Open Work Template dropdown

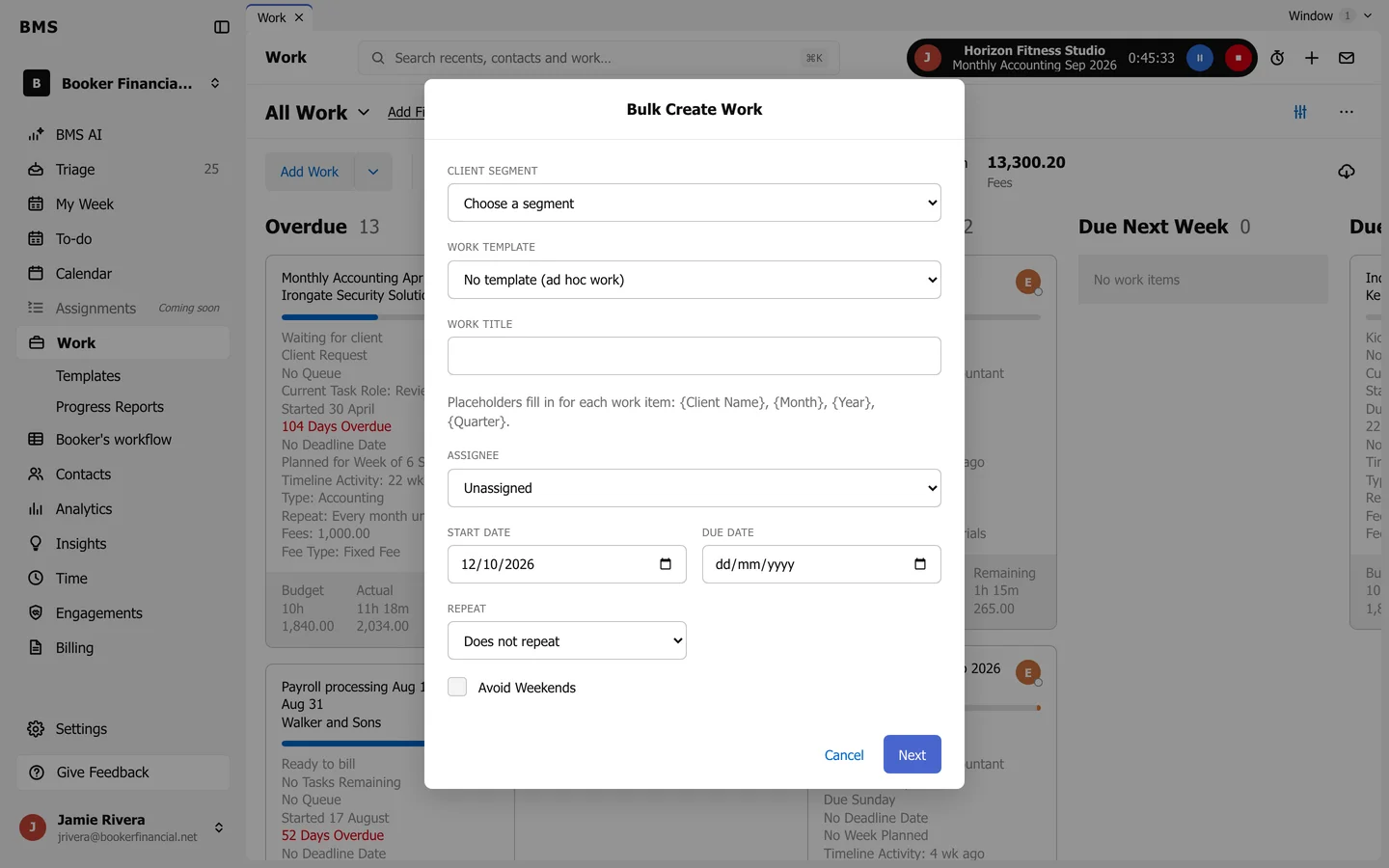click(x=694, y=280)
